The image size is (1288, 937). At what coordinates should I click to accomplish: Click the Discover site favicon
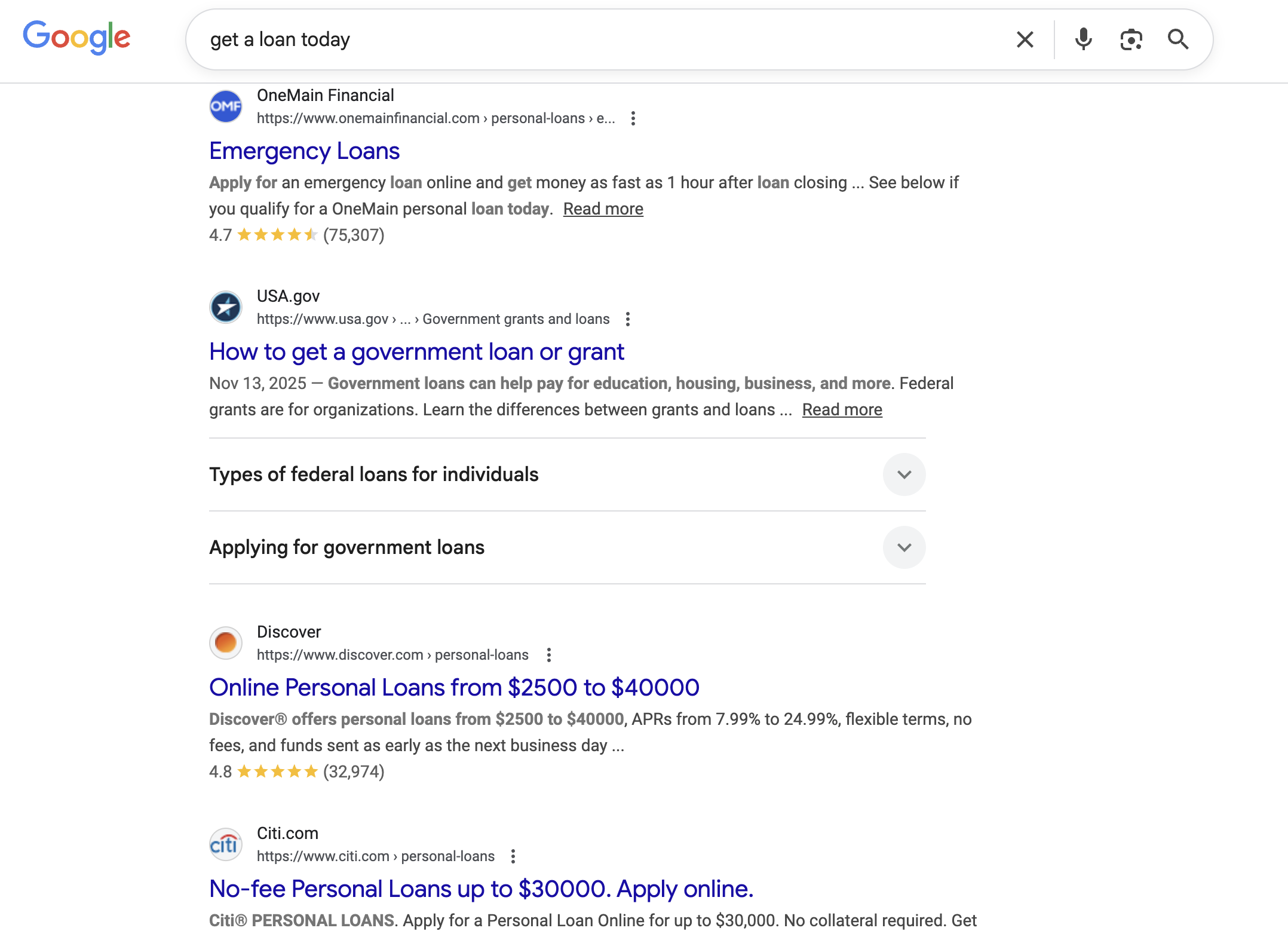(225, 642)
